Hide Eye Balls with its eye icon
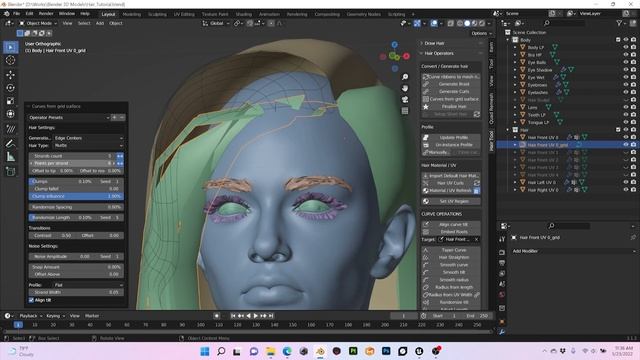 tap(626, 62)
